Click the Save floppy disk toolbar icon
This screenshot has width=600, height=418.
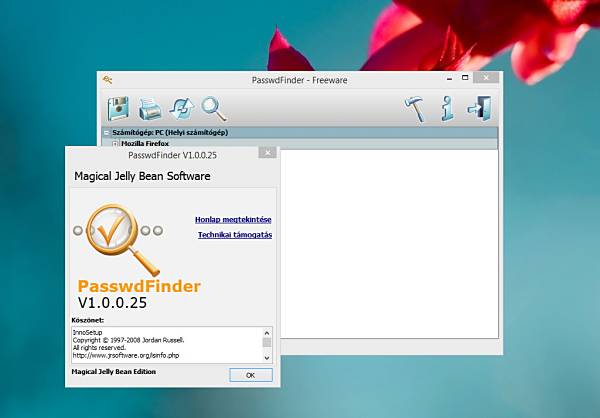118,109
